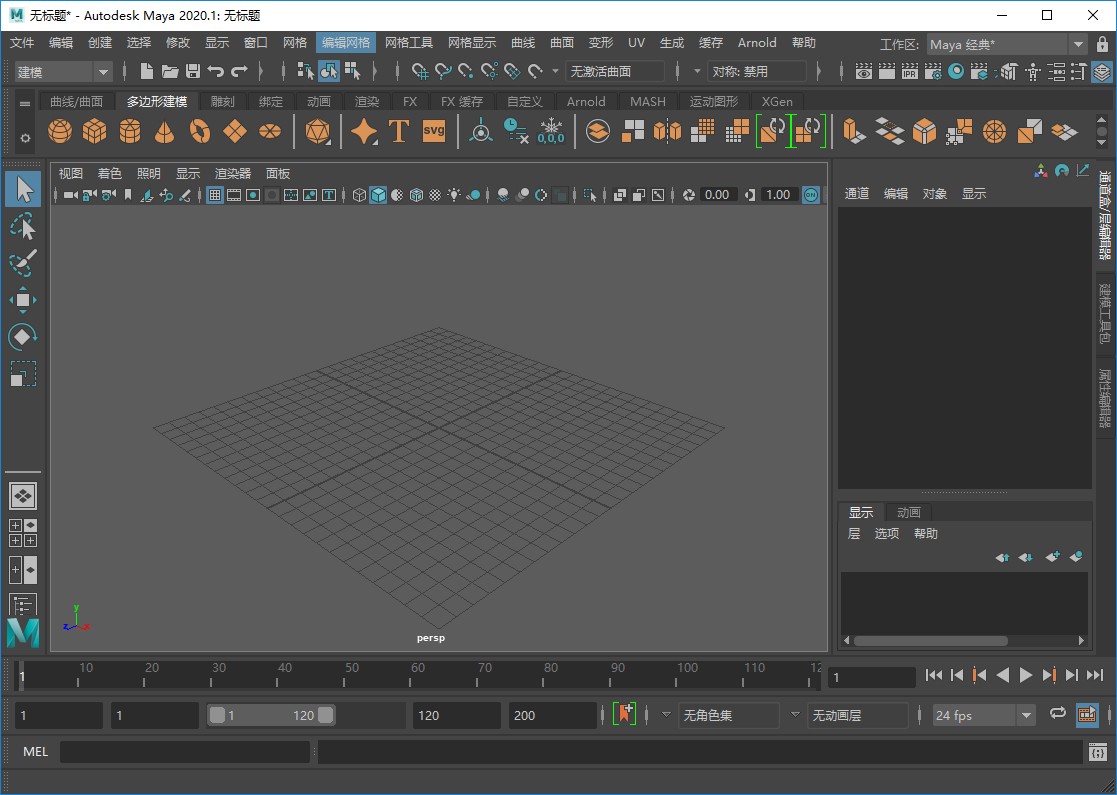Activate the Scale tool
The image size is (1117, 795).
click(23, 373)
